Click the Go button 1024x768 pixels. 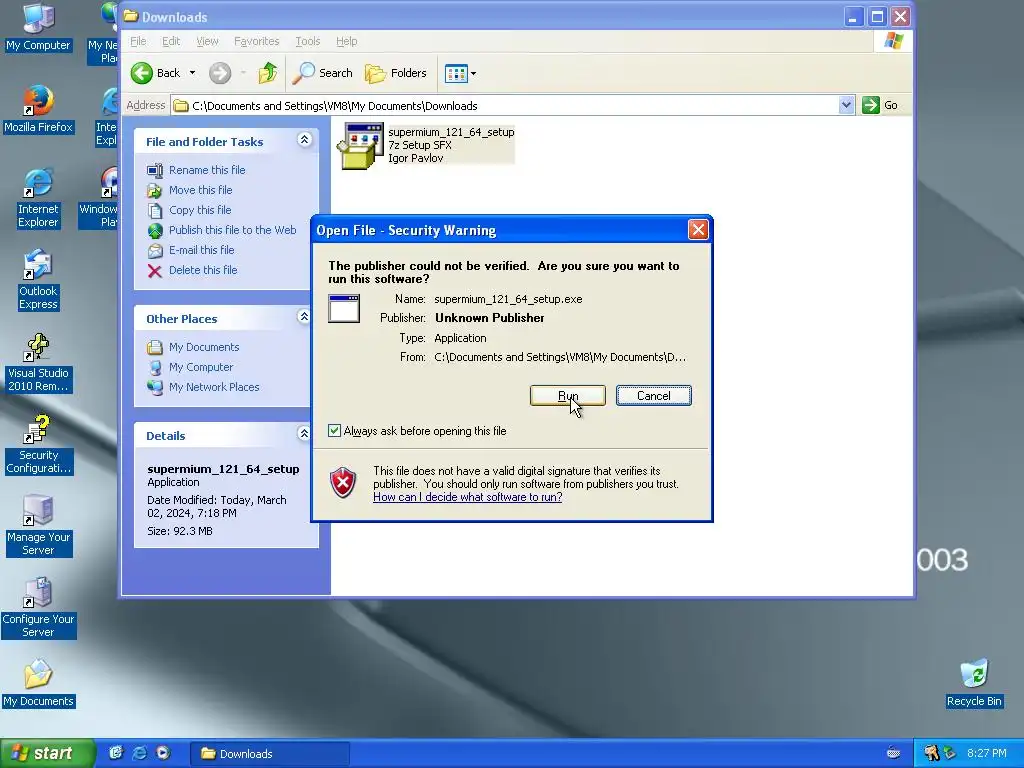(x=880, y=105)
